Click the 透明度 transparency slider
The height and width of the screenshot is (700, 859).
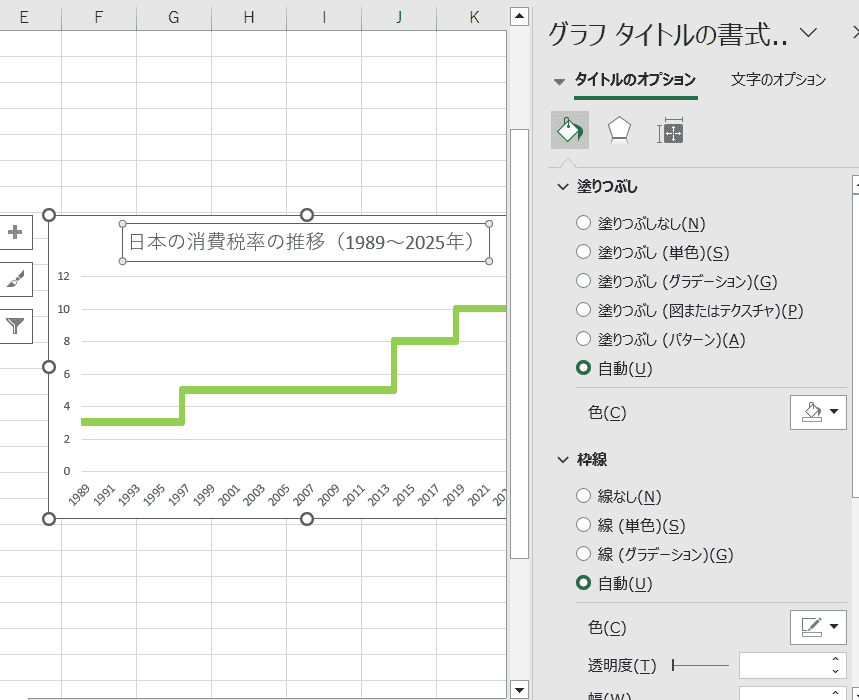(x=701, y=665)
